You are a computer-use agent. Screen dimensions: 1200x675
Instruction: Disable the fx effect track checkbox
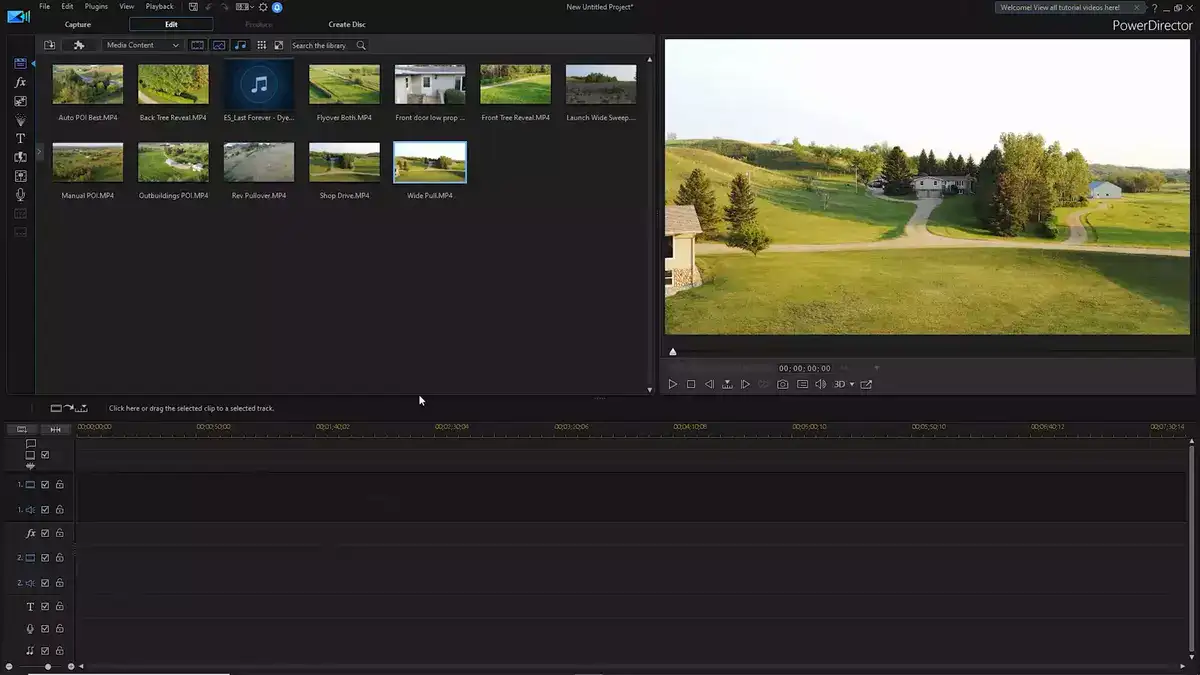tap(45, 533)
